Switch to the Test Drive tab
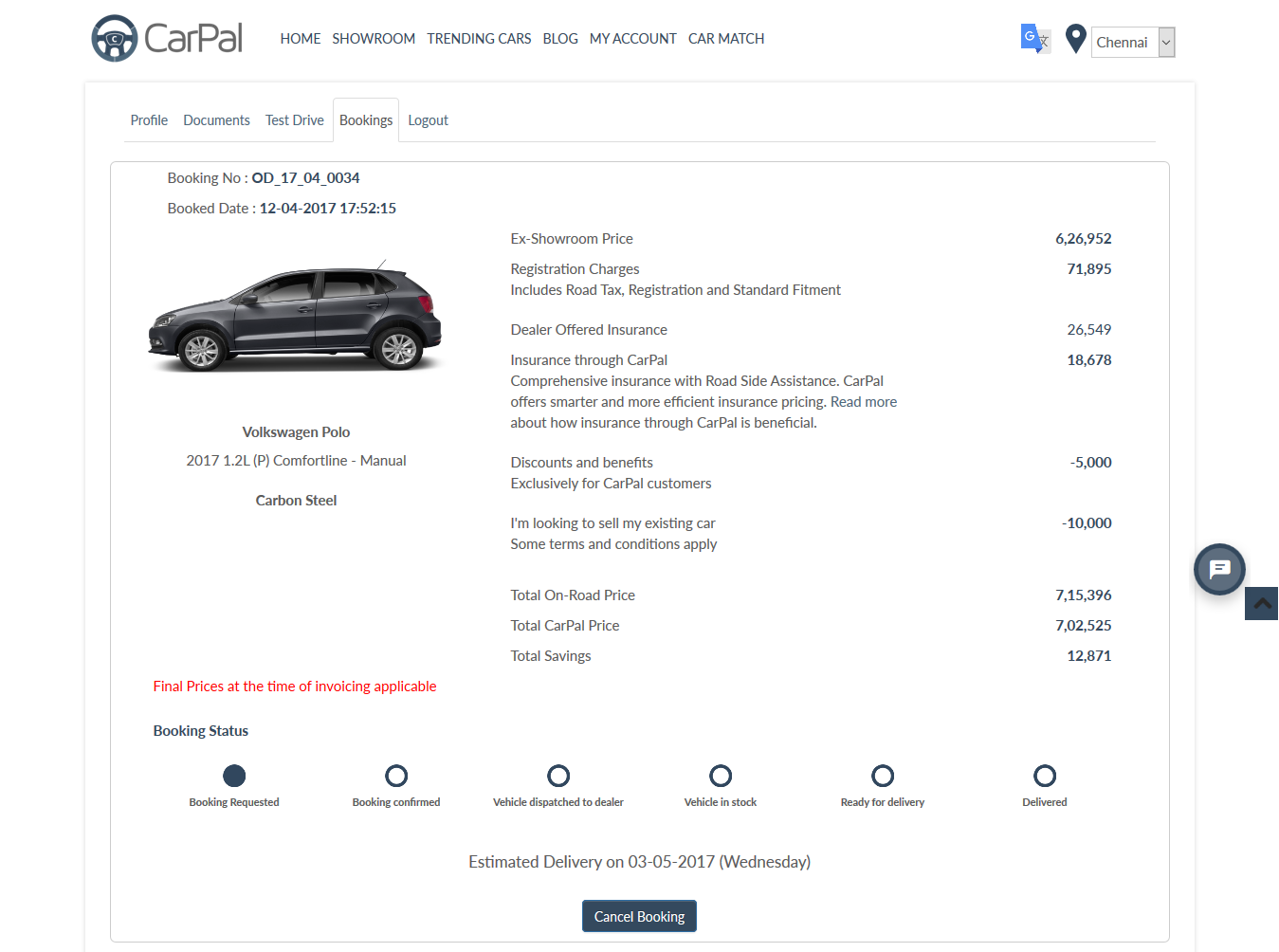Viewport: 1279px width, 952px height. tap(295, 120)
